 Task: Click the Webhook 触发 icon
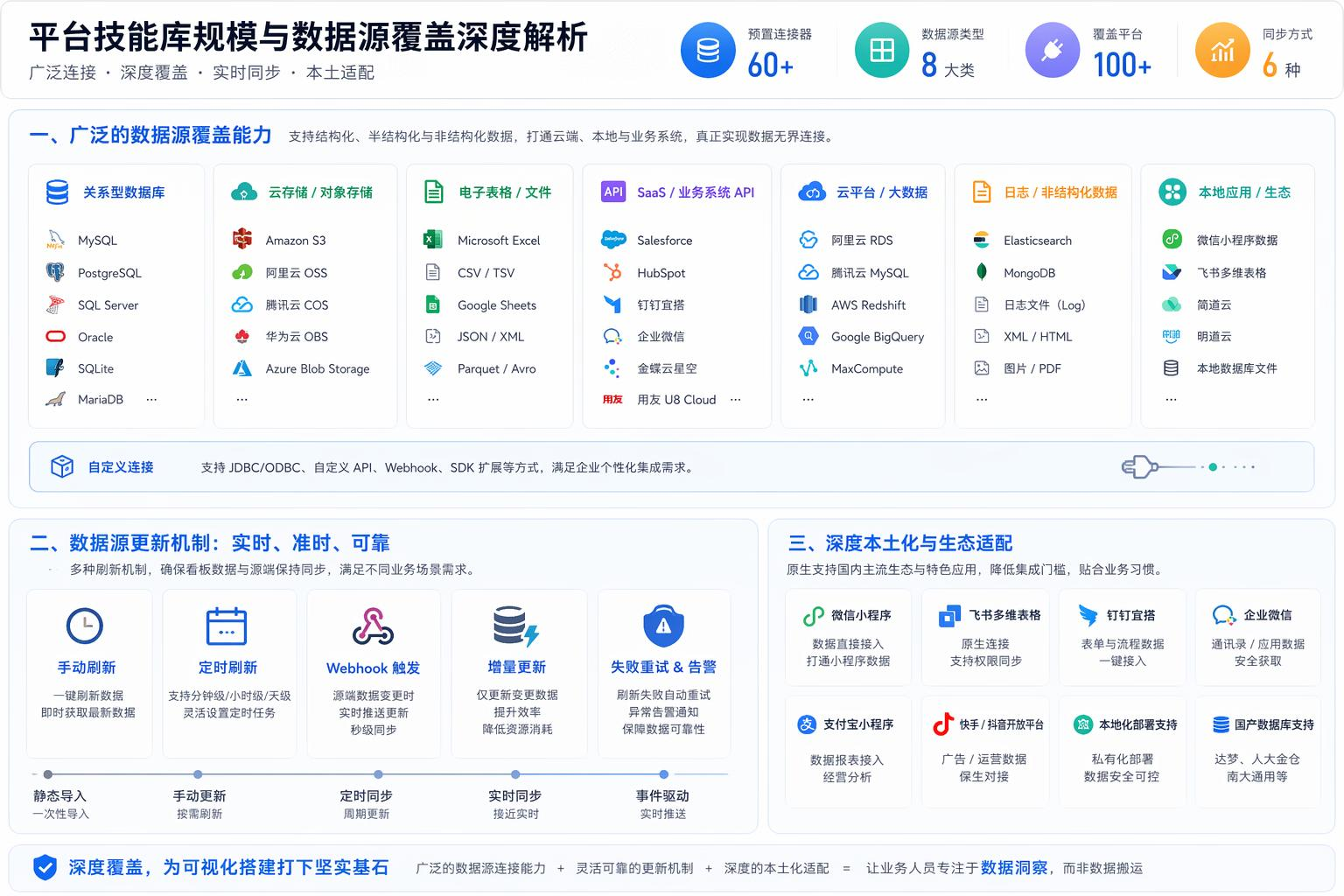coord(373,626)
